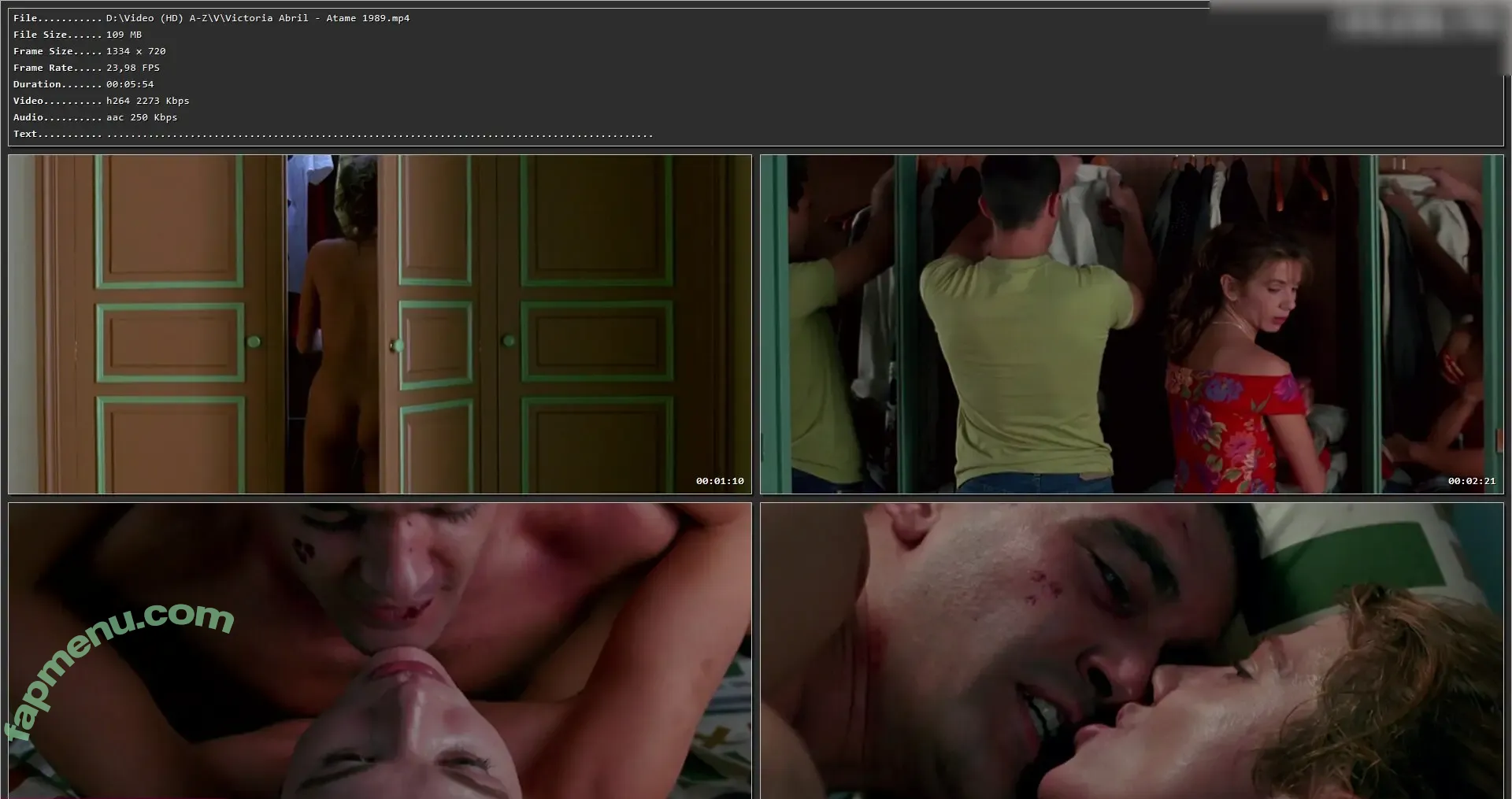1512x799 pixels.
Task: Click the 00:01:10 timestamp label
Action: [x=719, y=481]
